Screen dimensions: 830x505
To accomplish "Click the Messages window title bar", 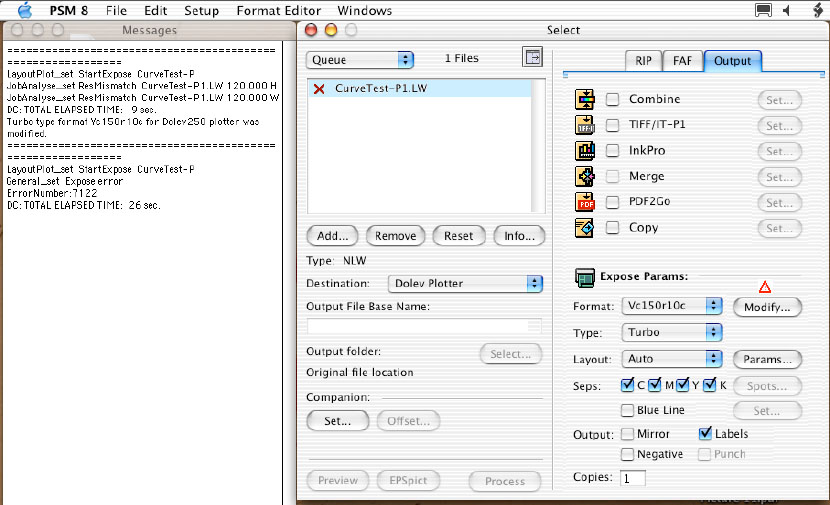I will (x=149, y=30).
